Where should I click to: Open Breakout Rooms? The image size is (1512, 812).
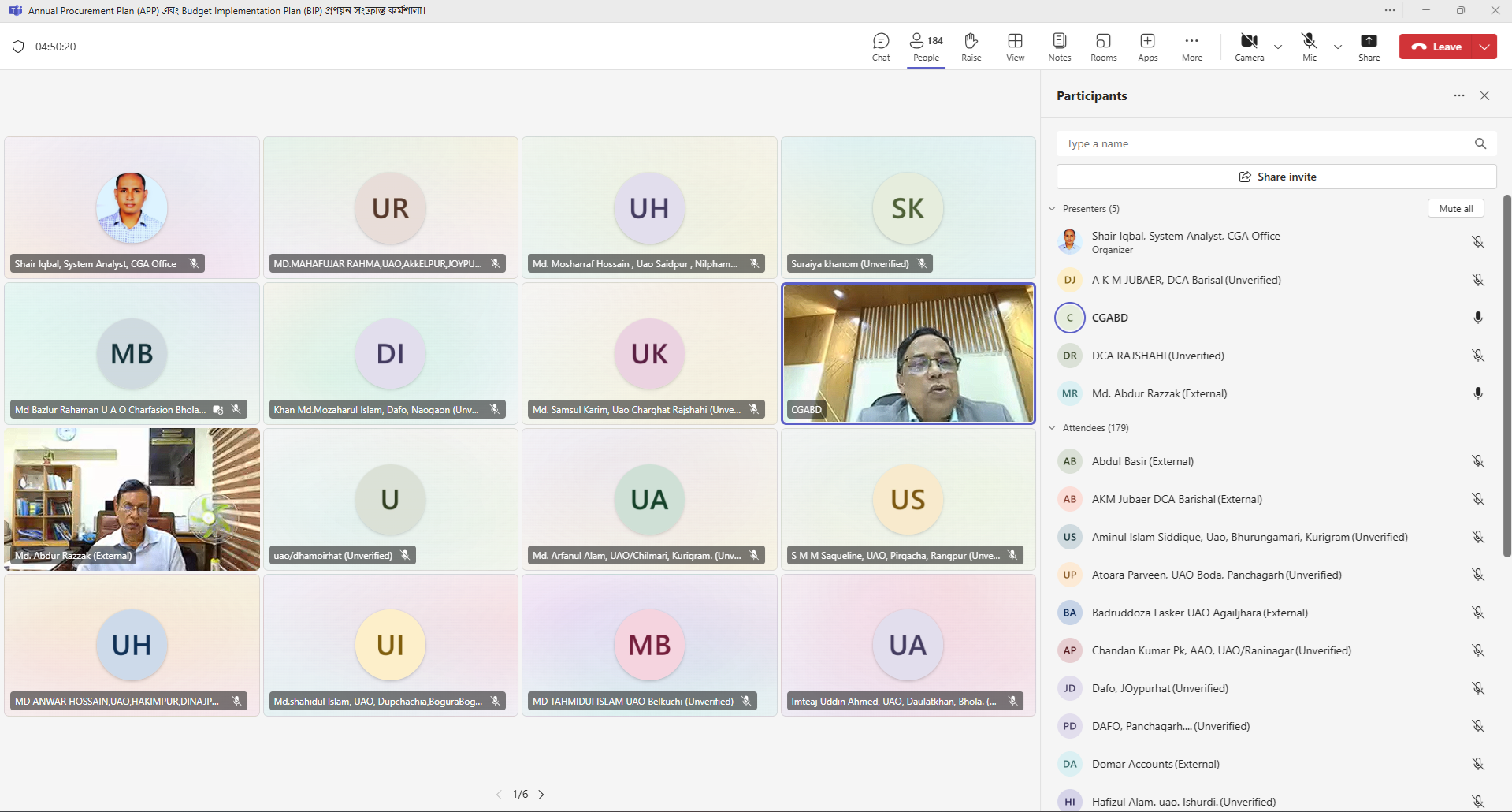[1103, 47]
